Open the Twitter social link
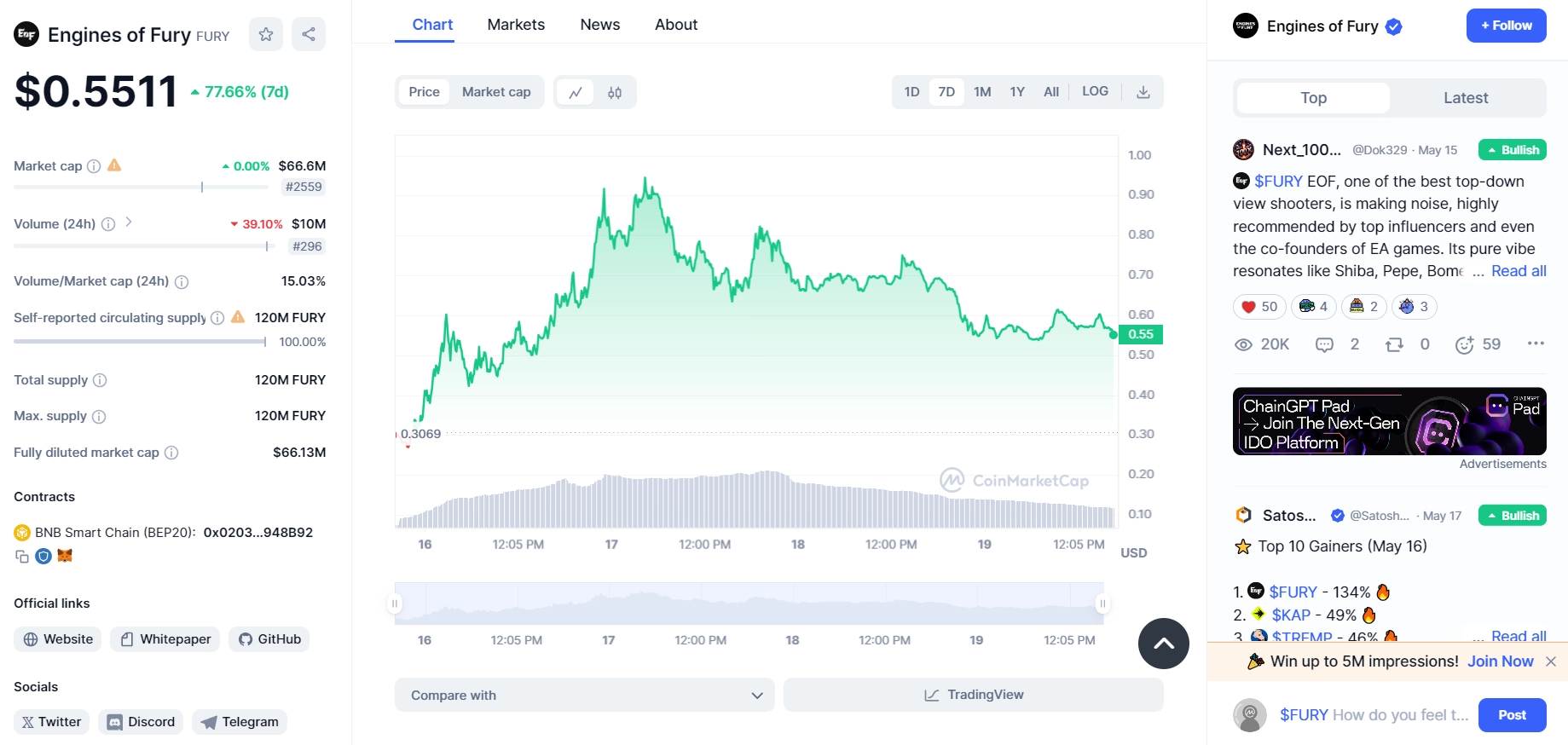The image size is (1568, 745). [52, 722]
